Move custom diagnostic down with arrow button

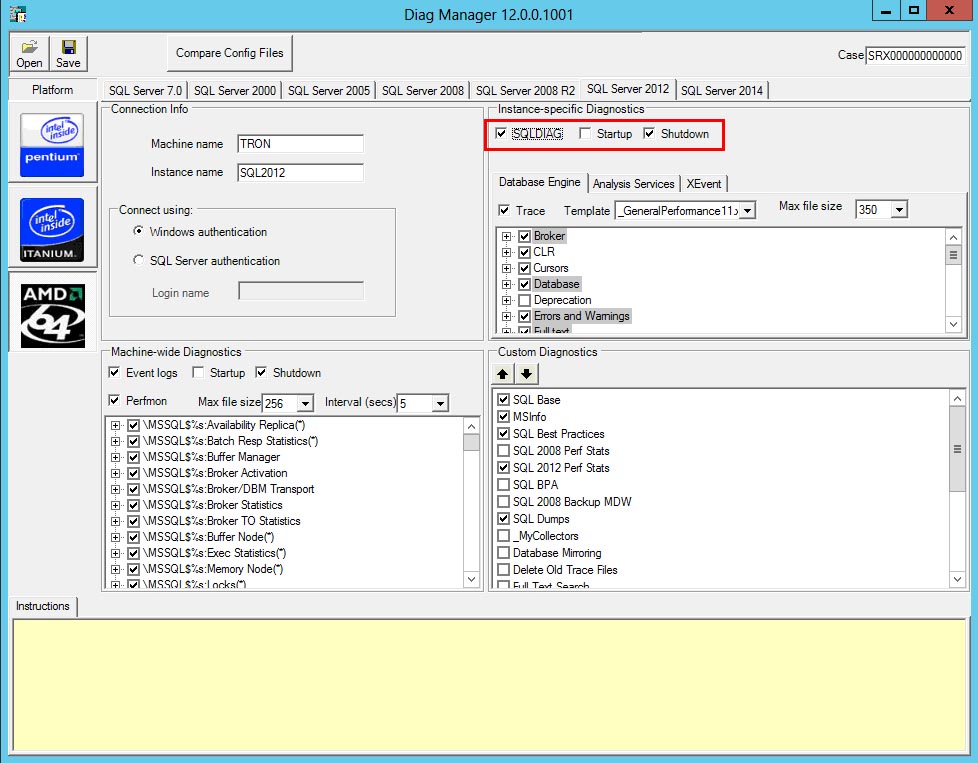[x=526, y=374]
